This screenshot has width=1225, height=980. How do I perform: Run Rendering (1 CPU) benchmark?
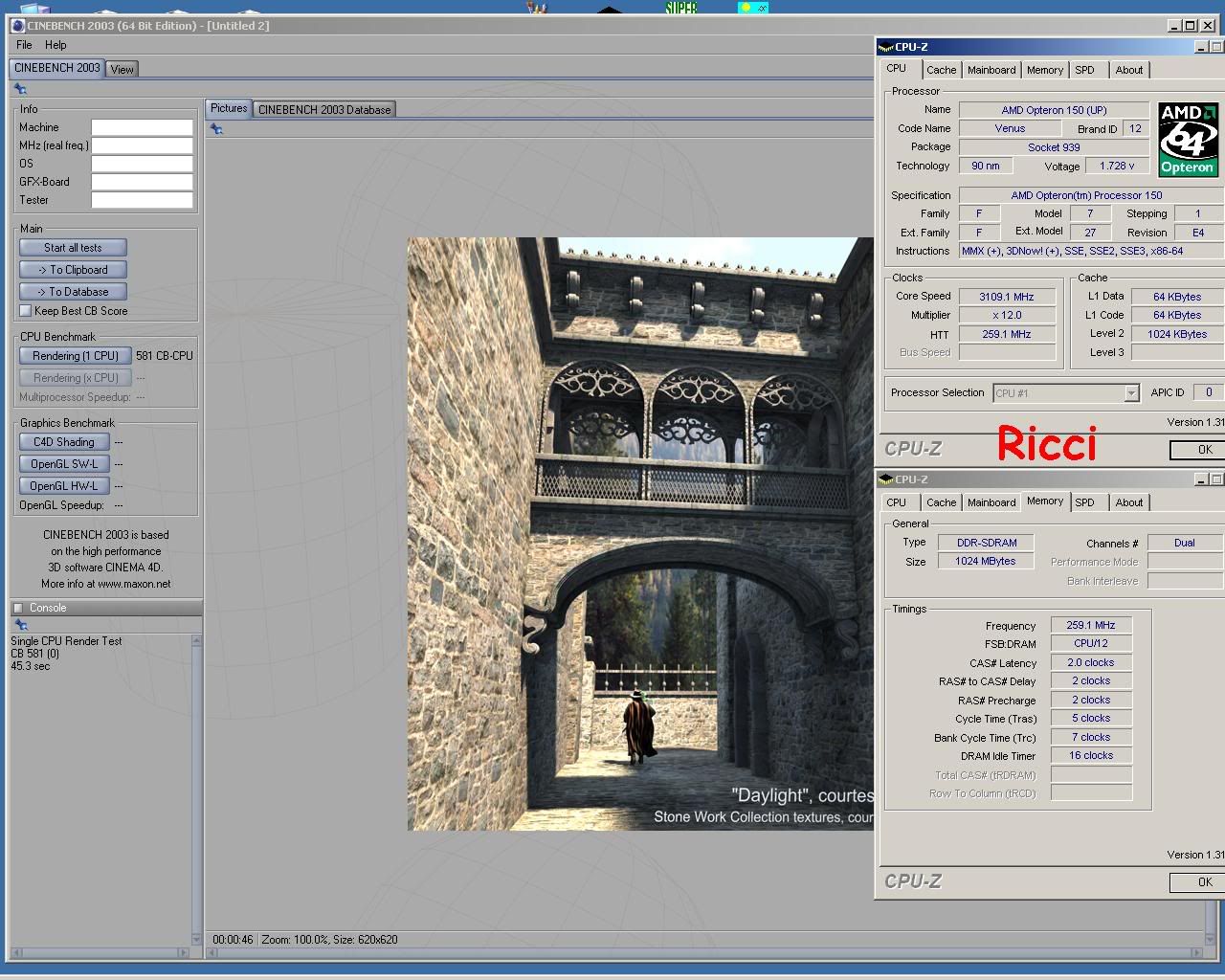coord(76,356)
